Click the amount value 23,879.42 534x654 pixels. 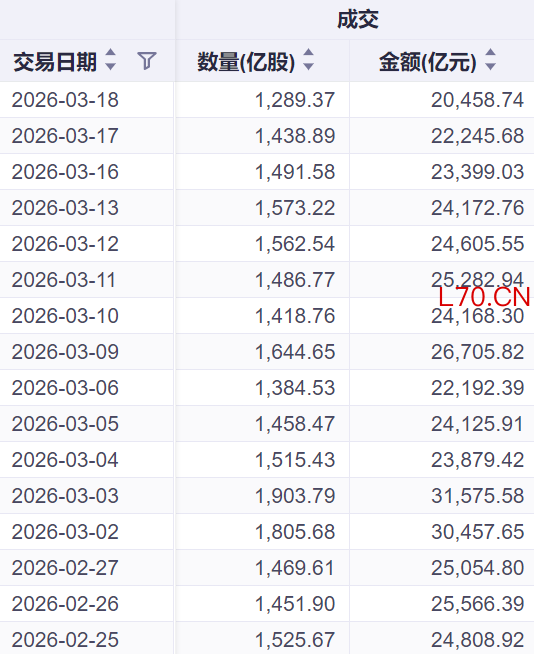coord(477,460)
